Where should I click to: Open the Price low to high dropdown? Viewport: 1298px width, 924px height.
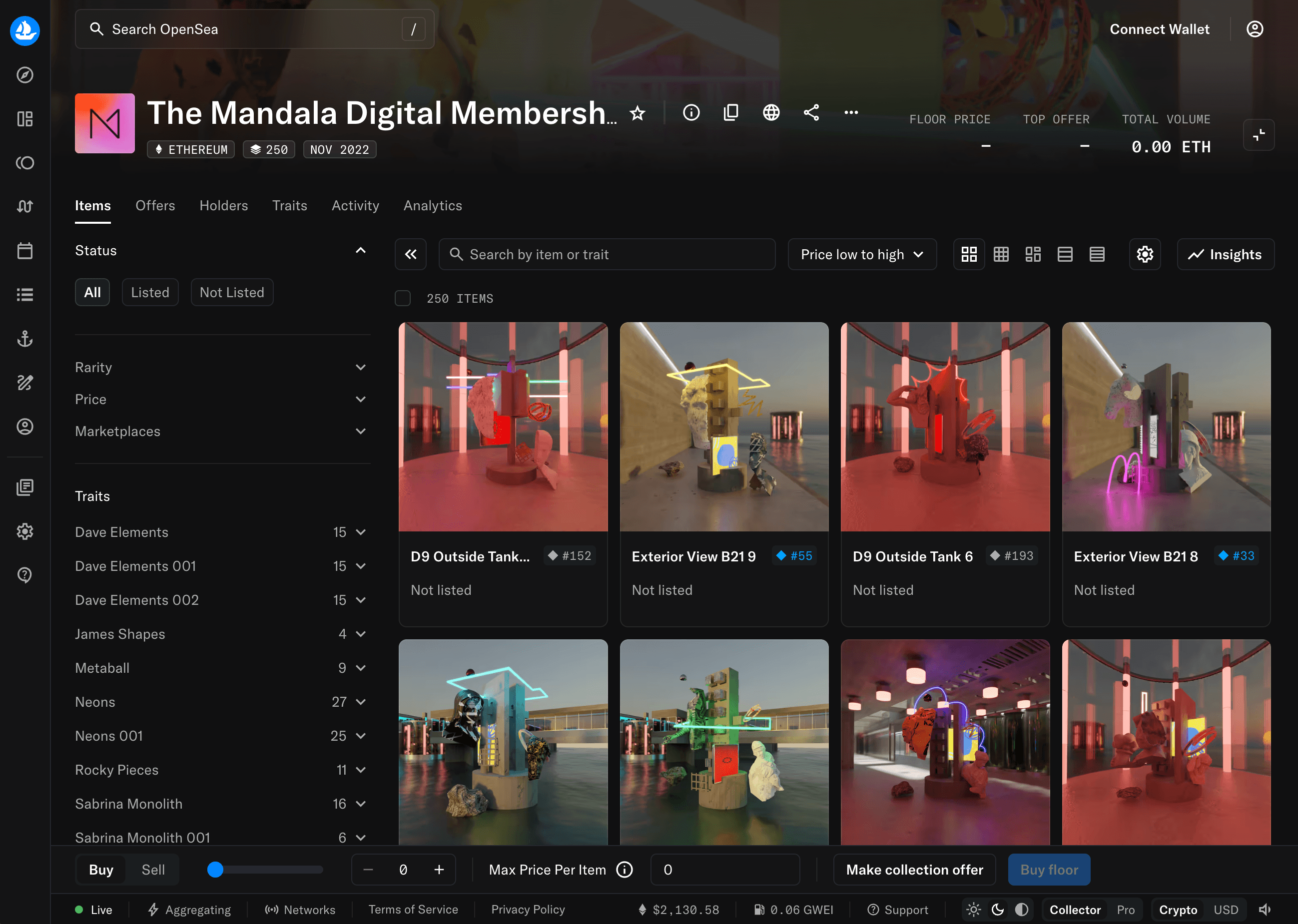(861, 254)
